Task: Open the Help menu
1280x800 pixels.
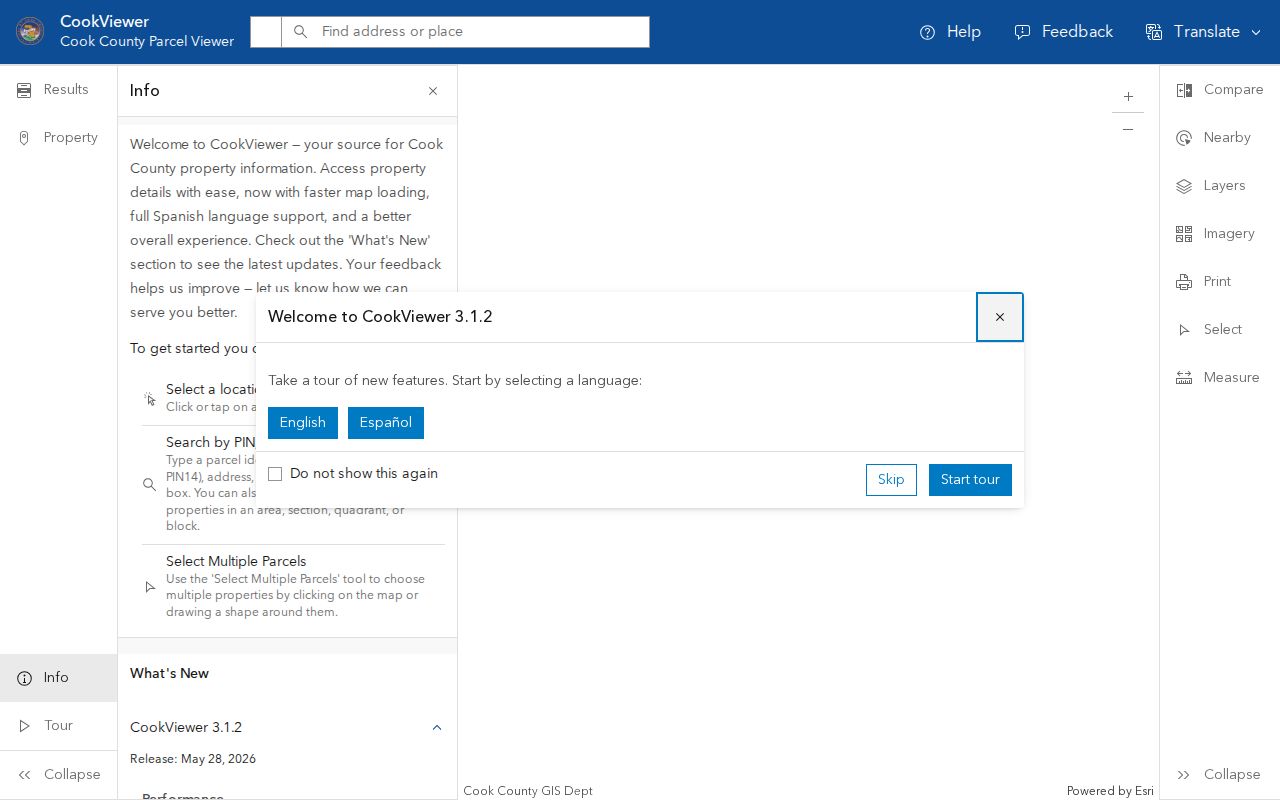Action: 950,32
